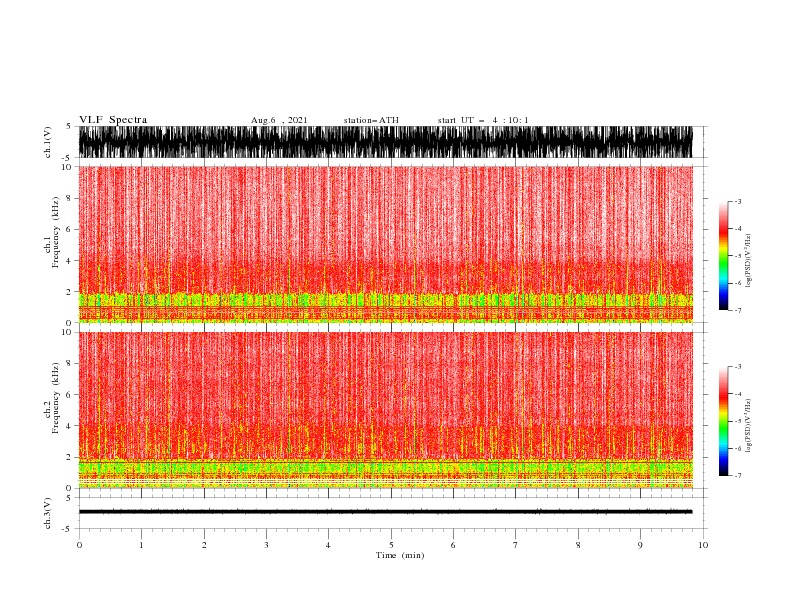Click the ch.3 voltage waveform trace
The image size is (792, 612).
pos(385,512)
